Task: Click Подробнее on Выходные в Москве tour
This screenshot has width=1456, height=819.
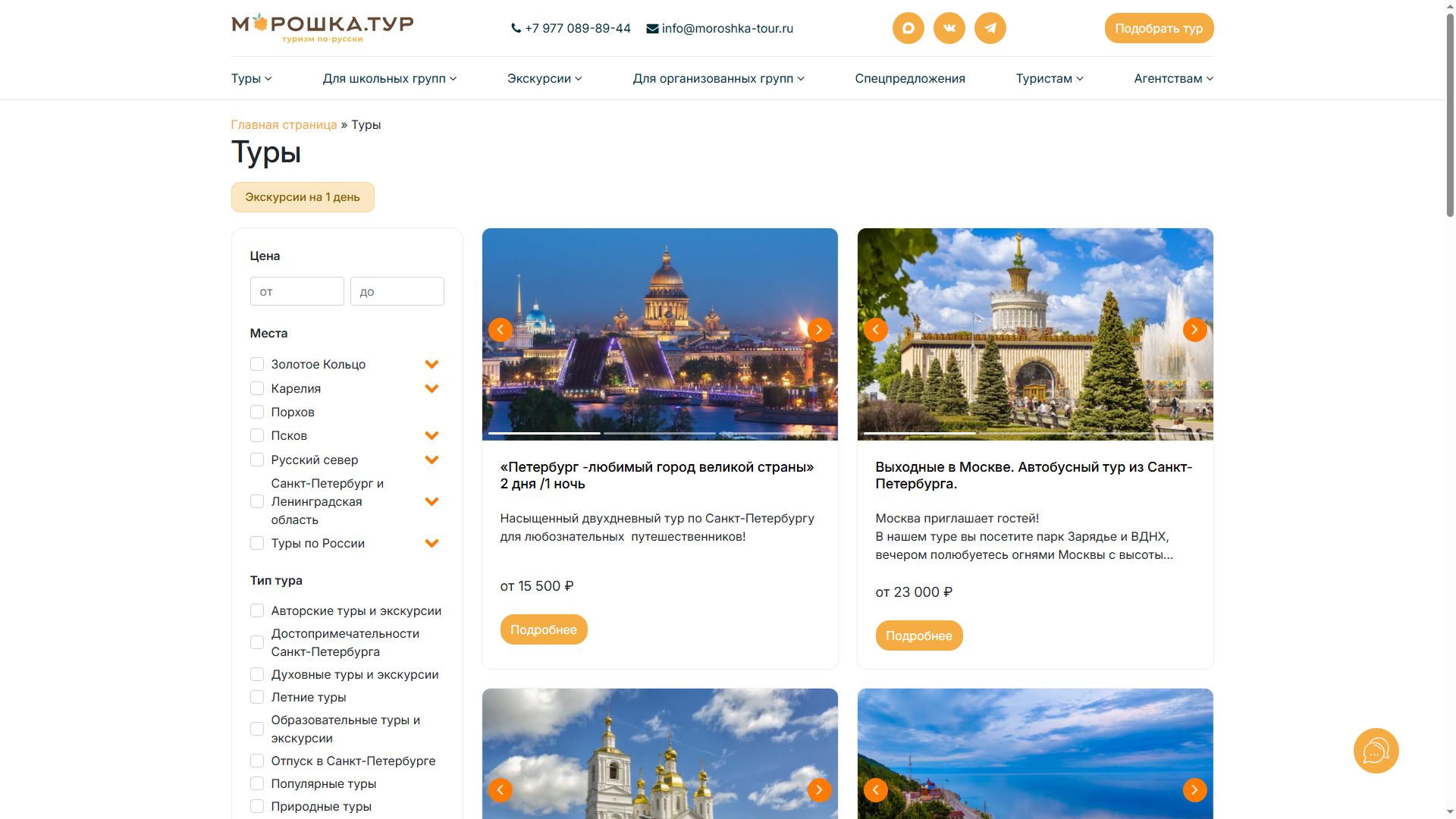Action: pos(919,635)
